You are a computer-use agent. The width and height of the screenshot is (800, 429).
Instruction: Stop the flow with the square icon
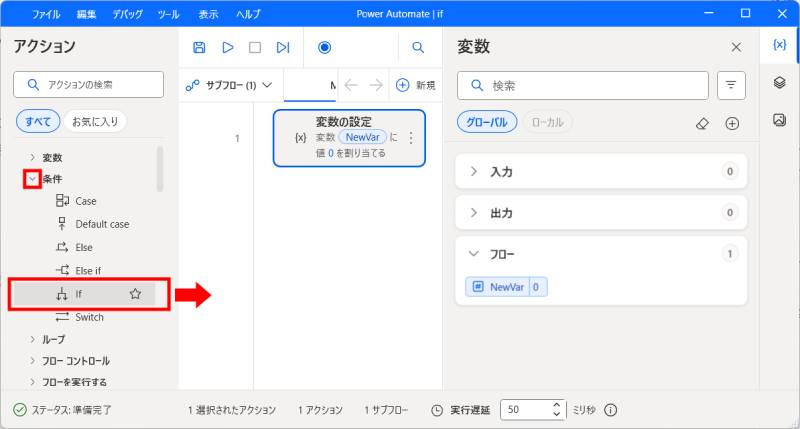pos(255,47)
